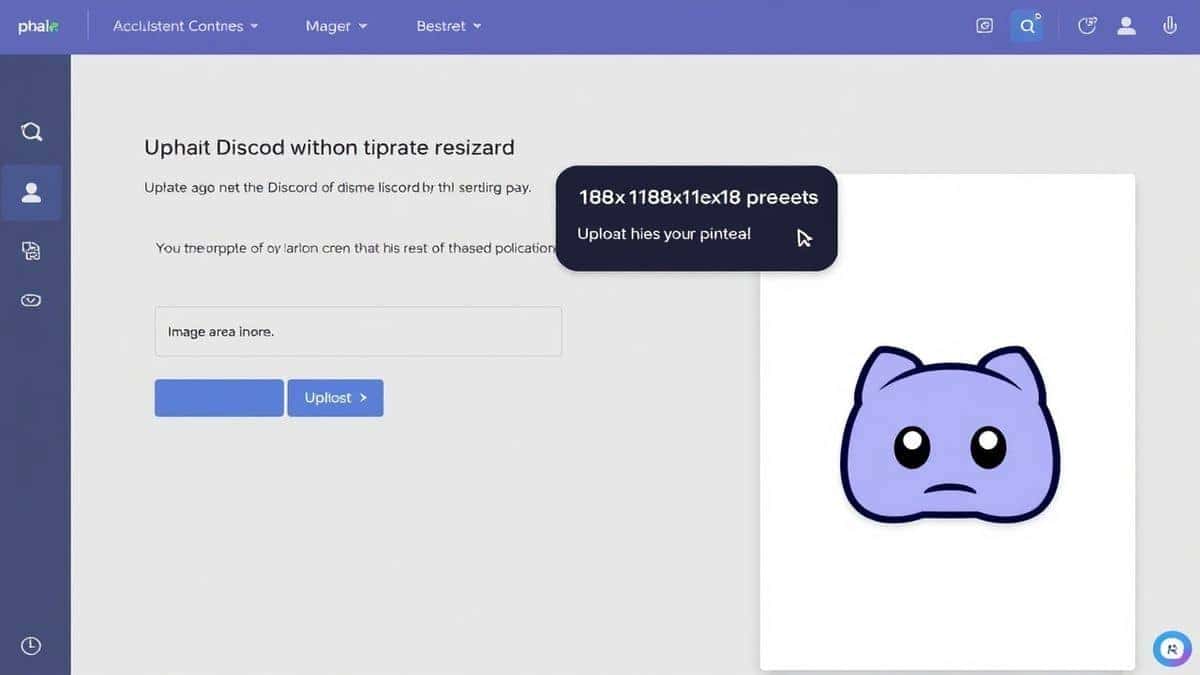Click the Uphait Discod withon tiprate resizard heading
The height and width of the screenshot is (675, 1200).
click(329, 147)
